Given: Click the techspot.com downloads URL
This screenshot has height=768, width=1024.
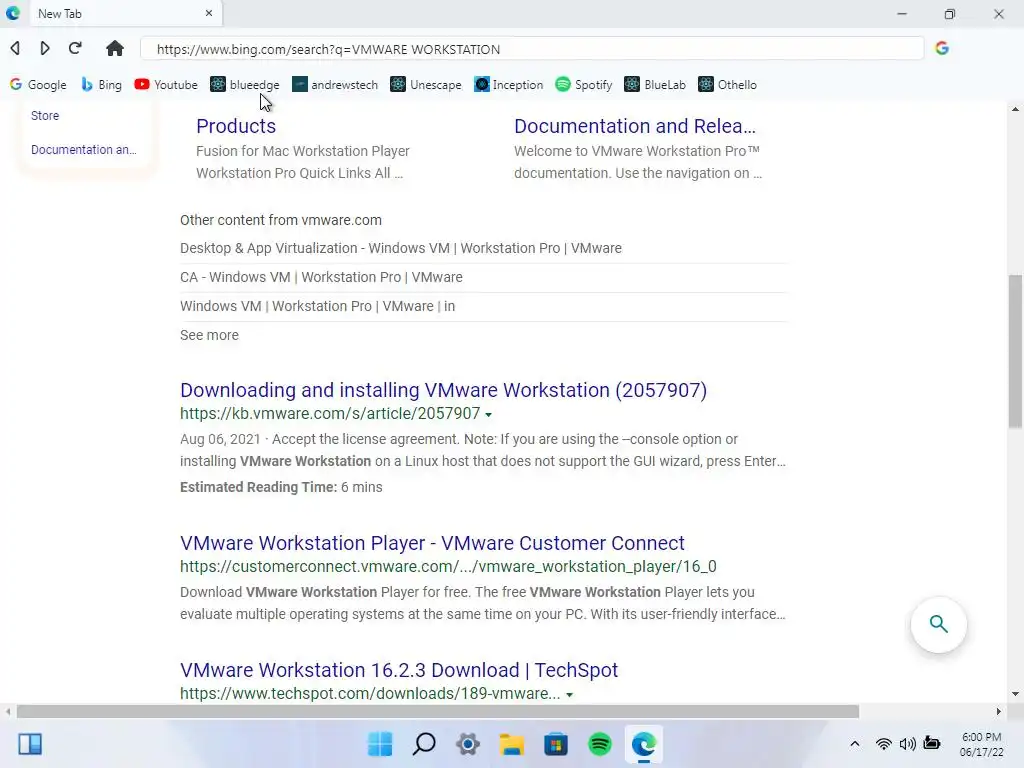Looking at the screenshot, I should [370, 694].
